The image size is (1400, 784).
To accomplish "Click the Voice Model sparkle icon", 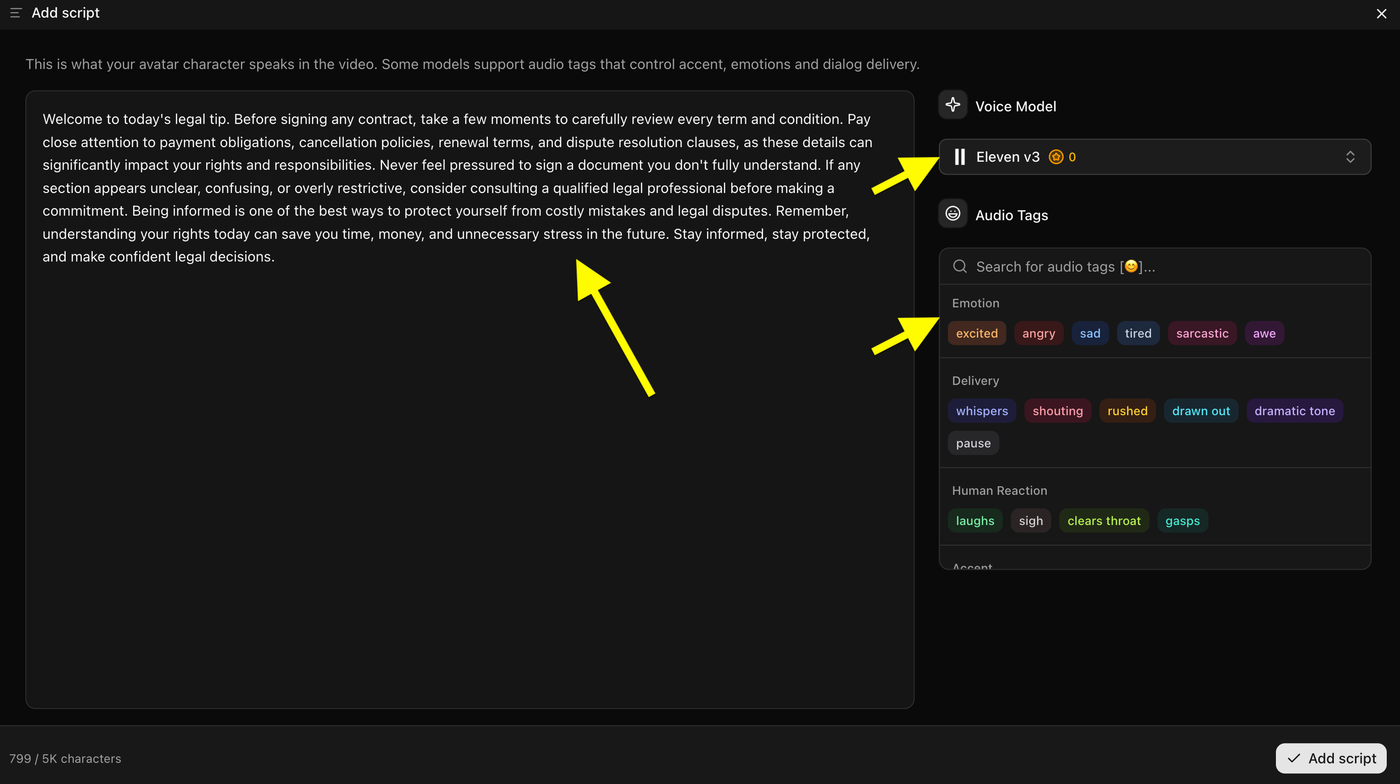I will [953, 105].
